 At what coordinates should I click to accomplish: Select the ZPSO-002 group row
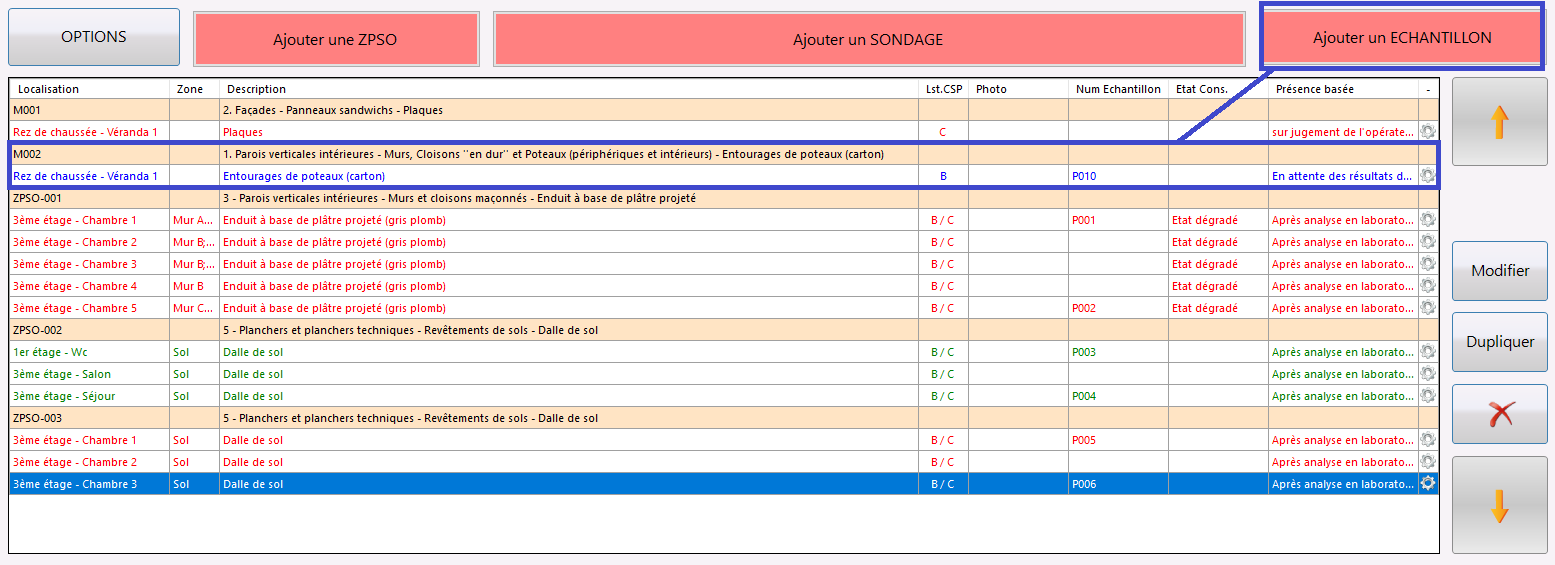(724, 330)
